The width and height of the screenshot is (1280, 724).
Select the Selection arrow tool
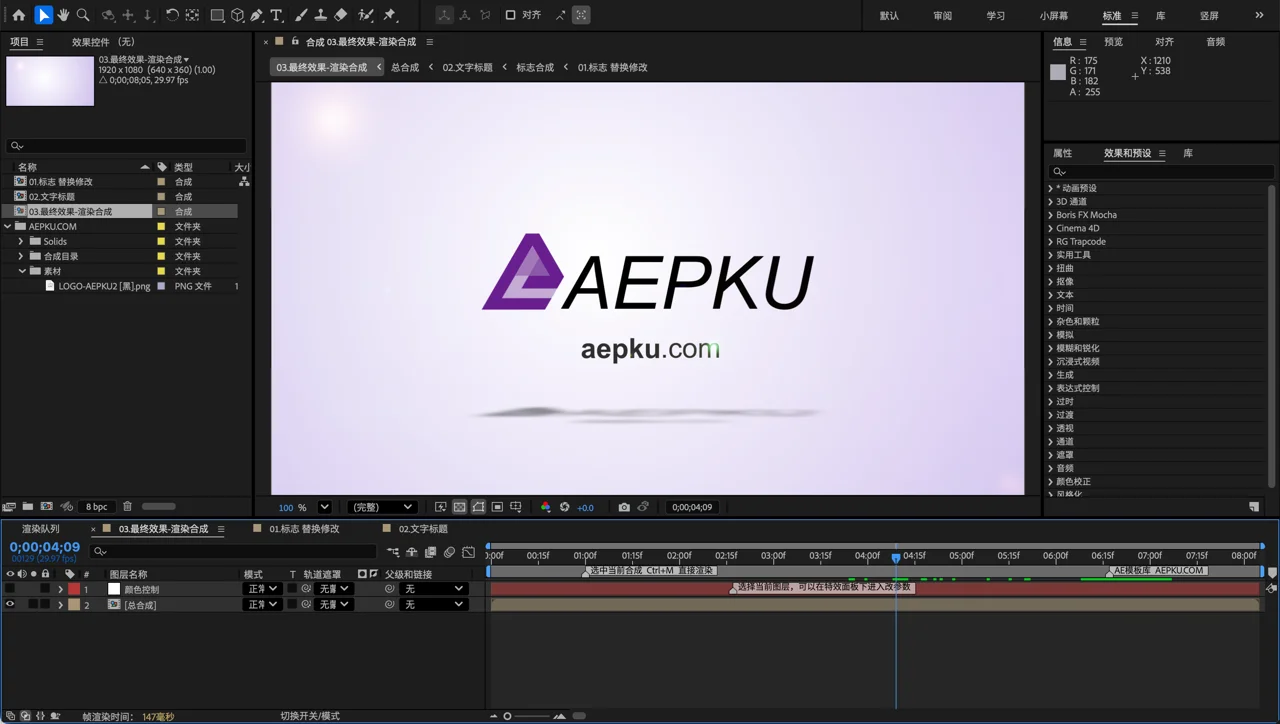tap(43, 15)
